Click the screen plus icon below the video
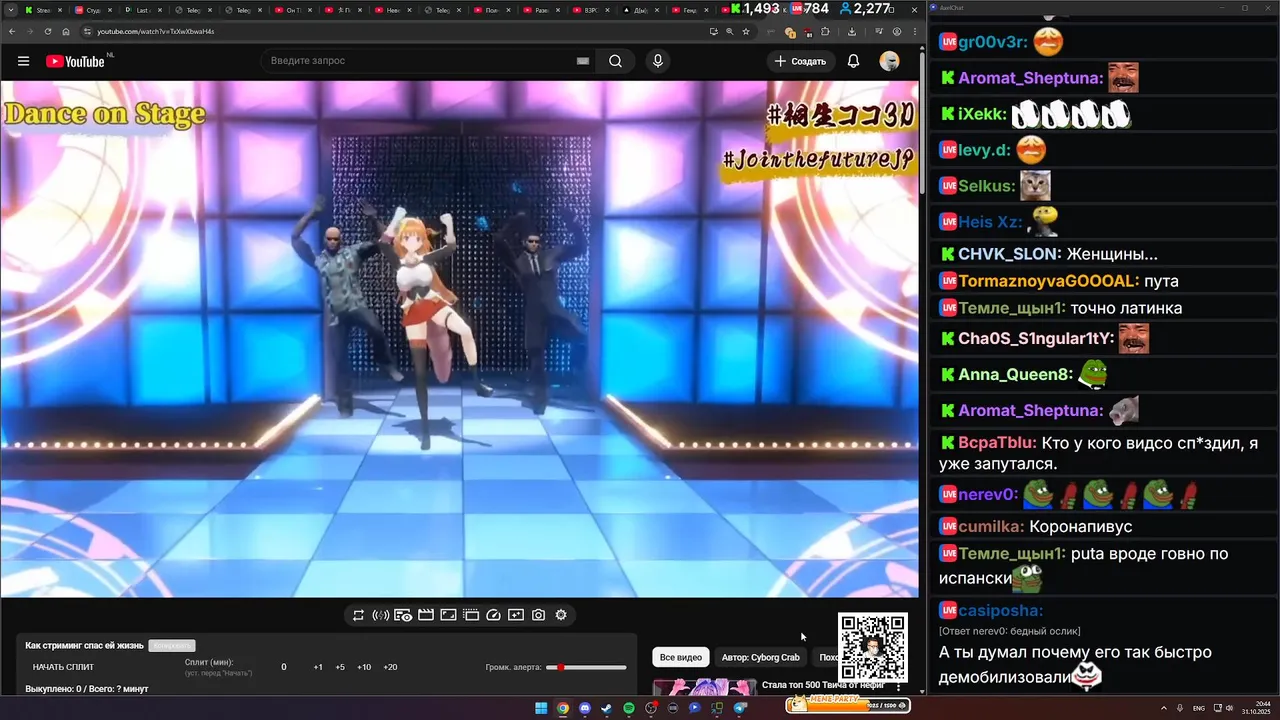Viewport: 1280px width, 720px height. (x=516, y=615)
